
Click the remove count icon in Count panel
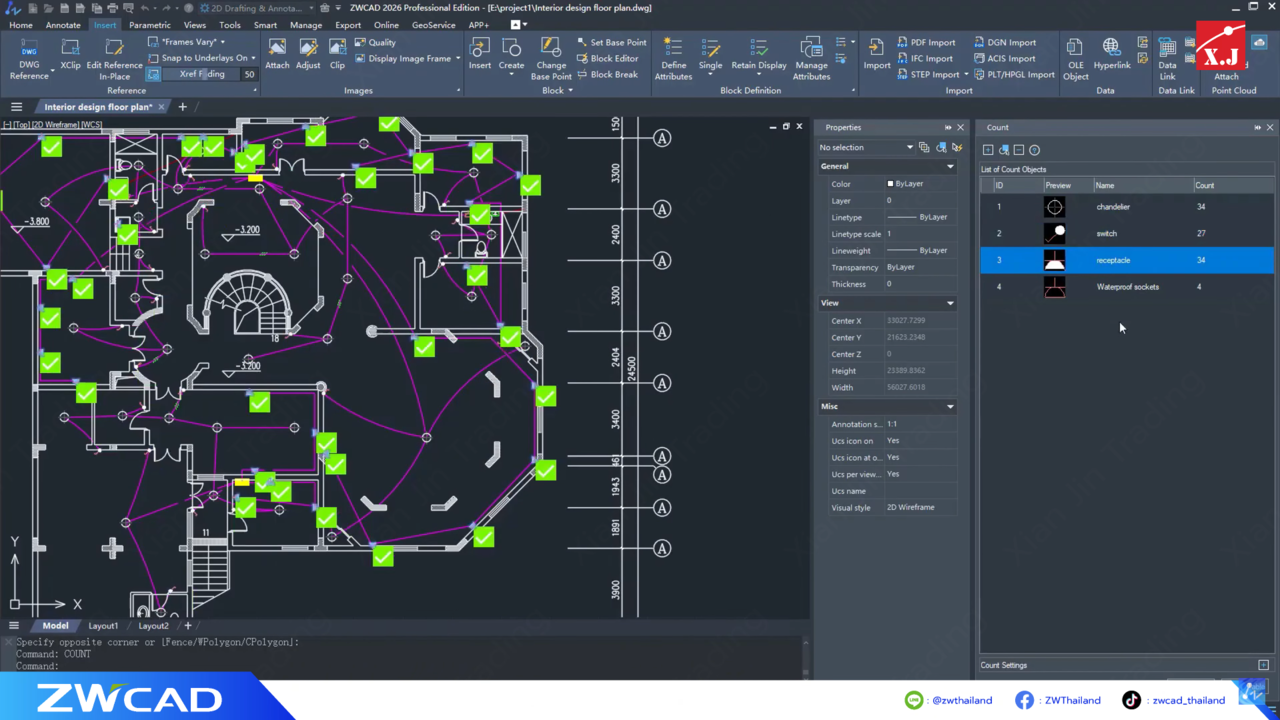coord(1019,150)
